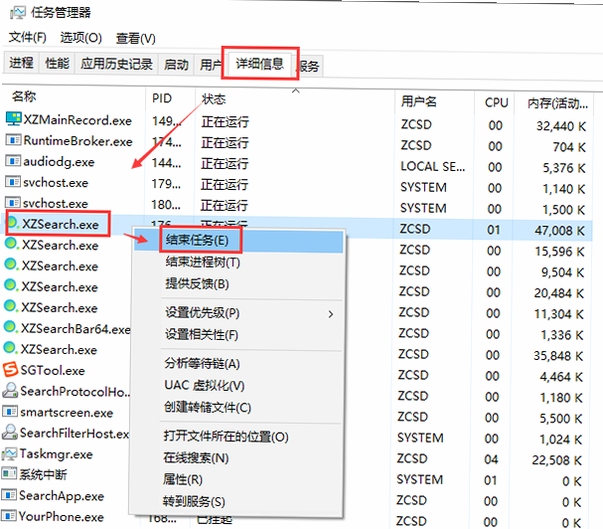This screenshot has width=603, height=529.
Task: Click the SGTool.exe Sogou icon
Action: pos(10,369)
